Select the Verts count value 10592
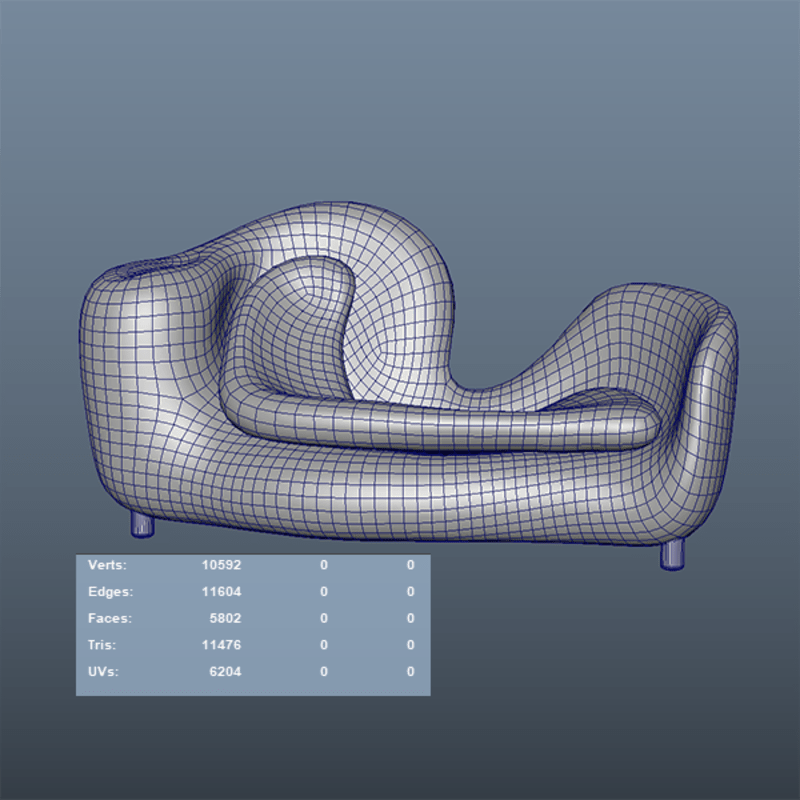 [221, 565]
